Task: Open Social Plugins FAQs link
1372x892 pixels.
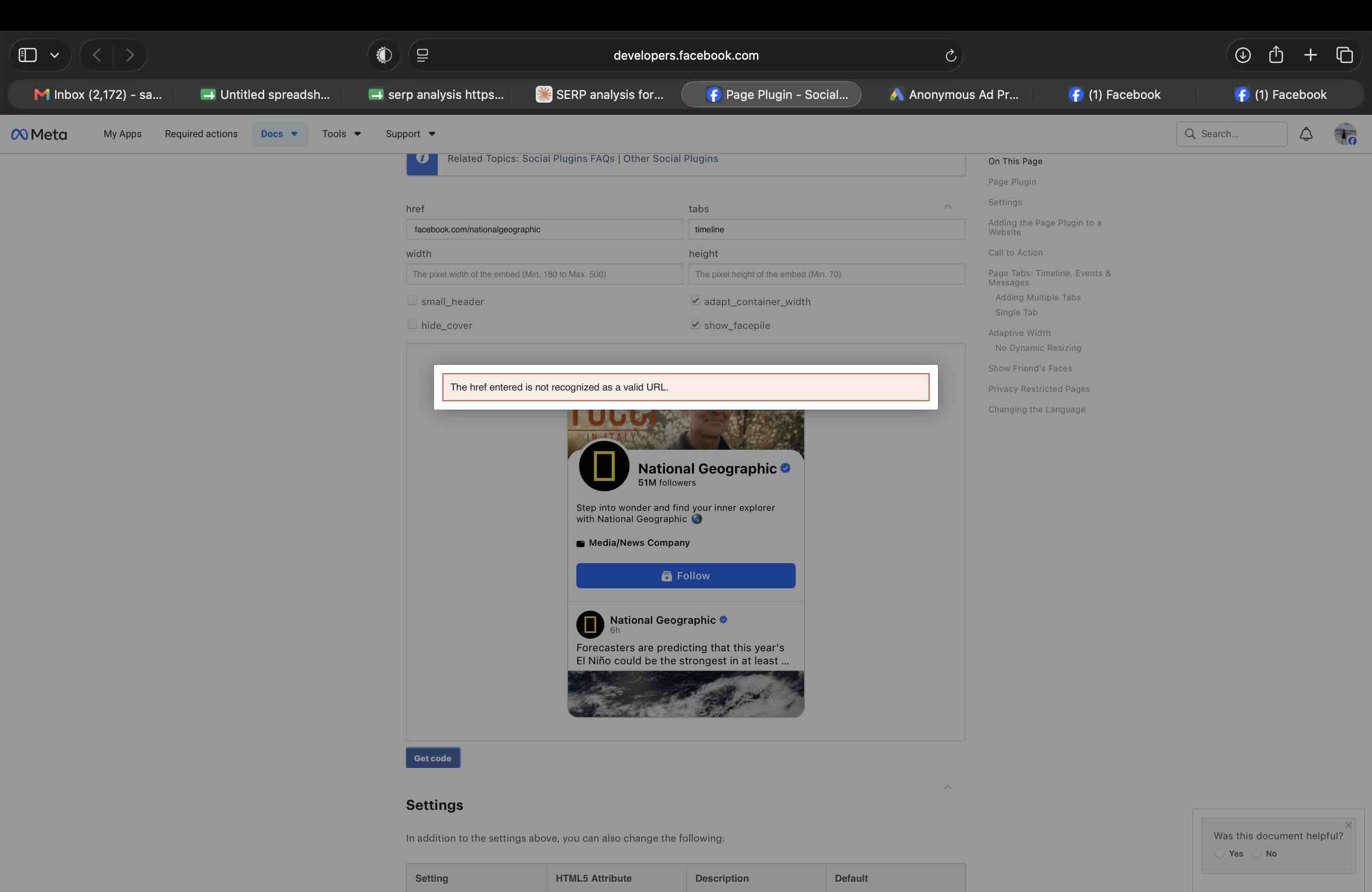Action: [568, 159]
